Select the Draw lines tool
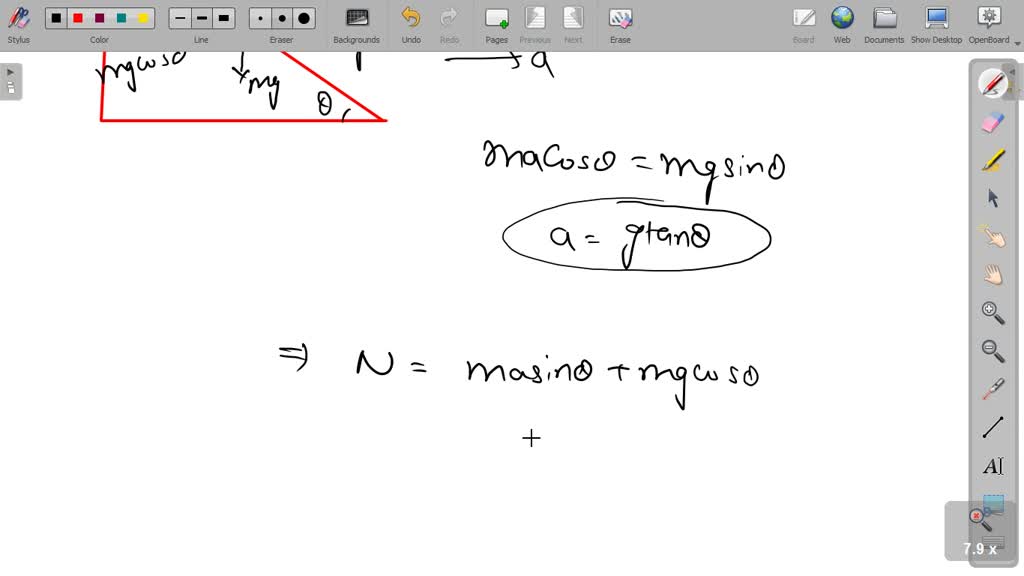 (992, 426)
